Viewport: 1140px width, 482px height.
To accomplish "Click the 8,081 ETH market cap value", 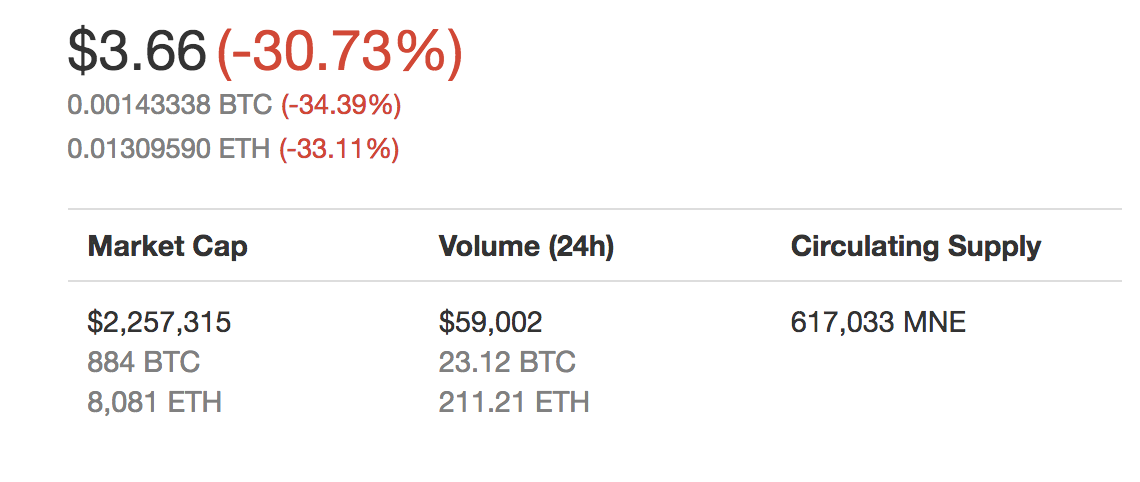I will 154,402.
